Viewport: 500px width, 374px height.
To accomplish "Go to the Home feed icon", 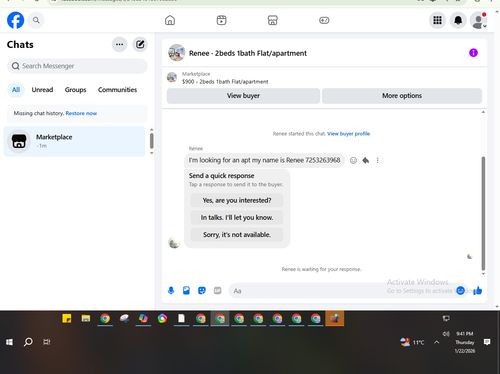I will click(170, 20).
